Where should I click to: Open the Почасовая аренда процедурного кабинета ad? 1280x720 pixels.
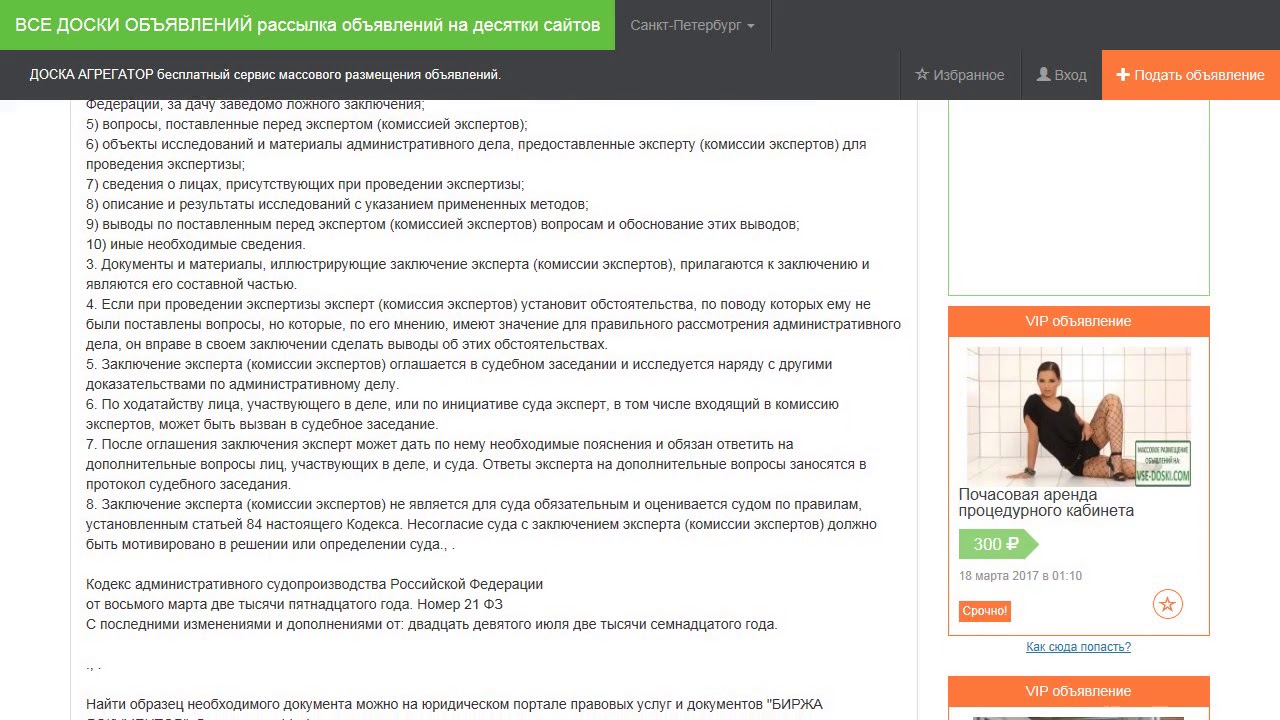(1046, 502)
